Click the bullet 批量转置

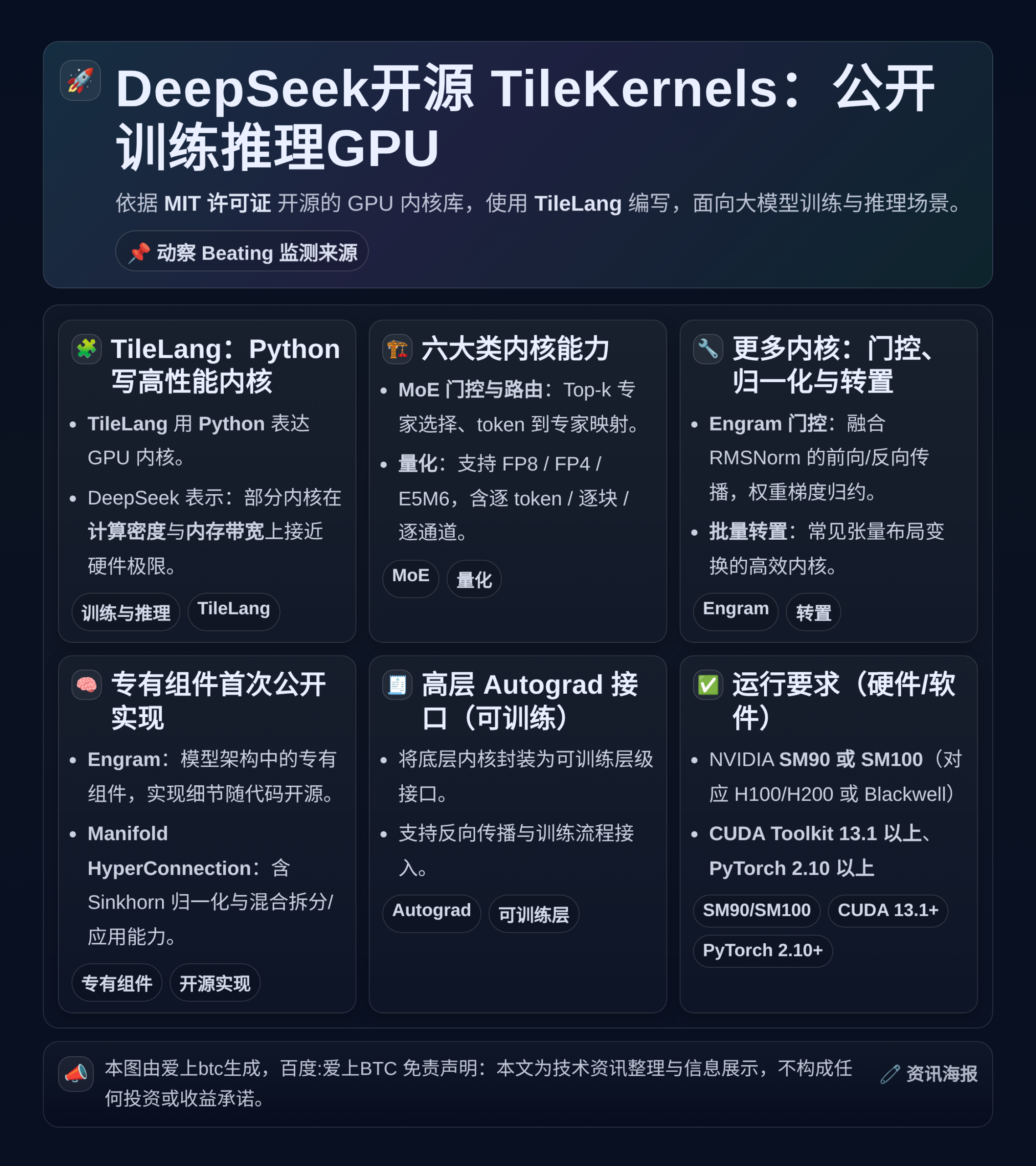pyautogui.click(x=826, y=549)
